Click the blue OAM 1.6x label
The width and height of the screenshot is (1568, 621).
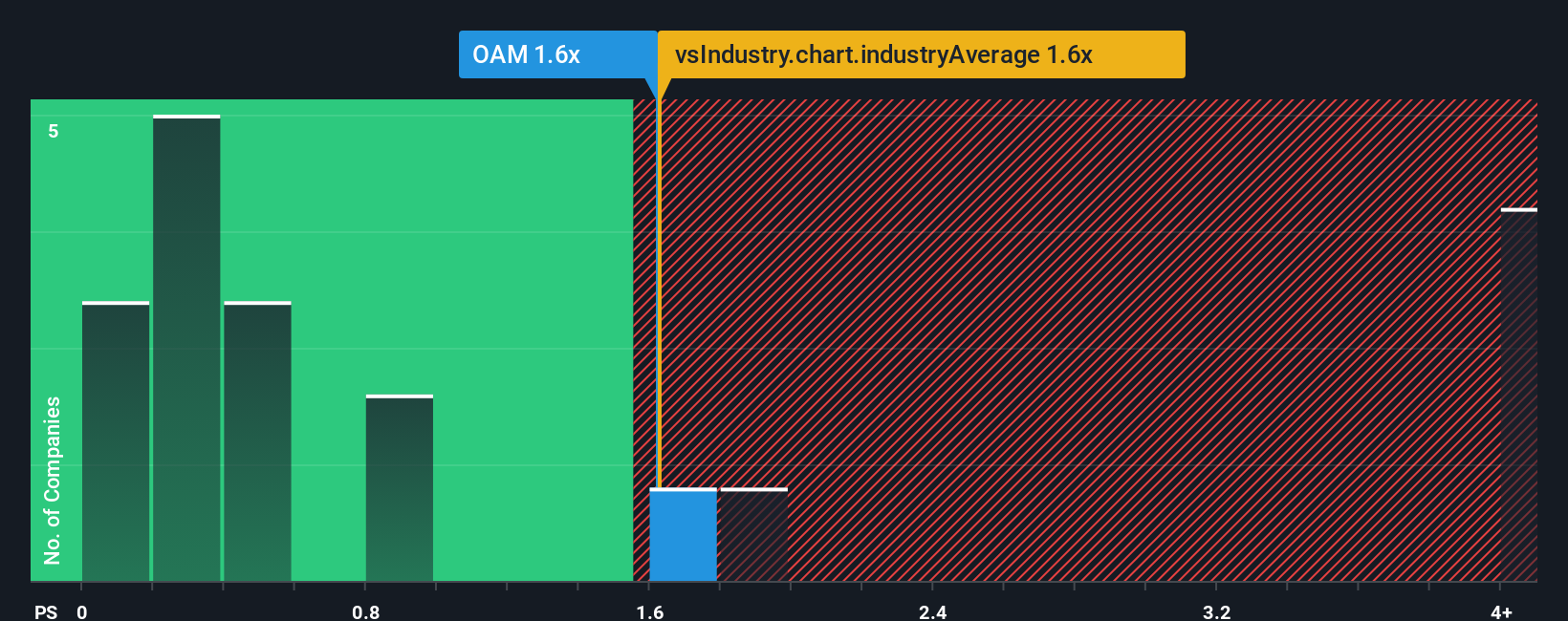click(x=557, y=54)
